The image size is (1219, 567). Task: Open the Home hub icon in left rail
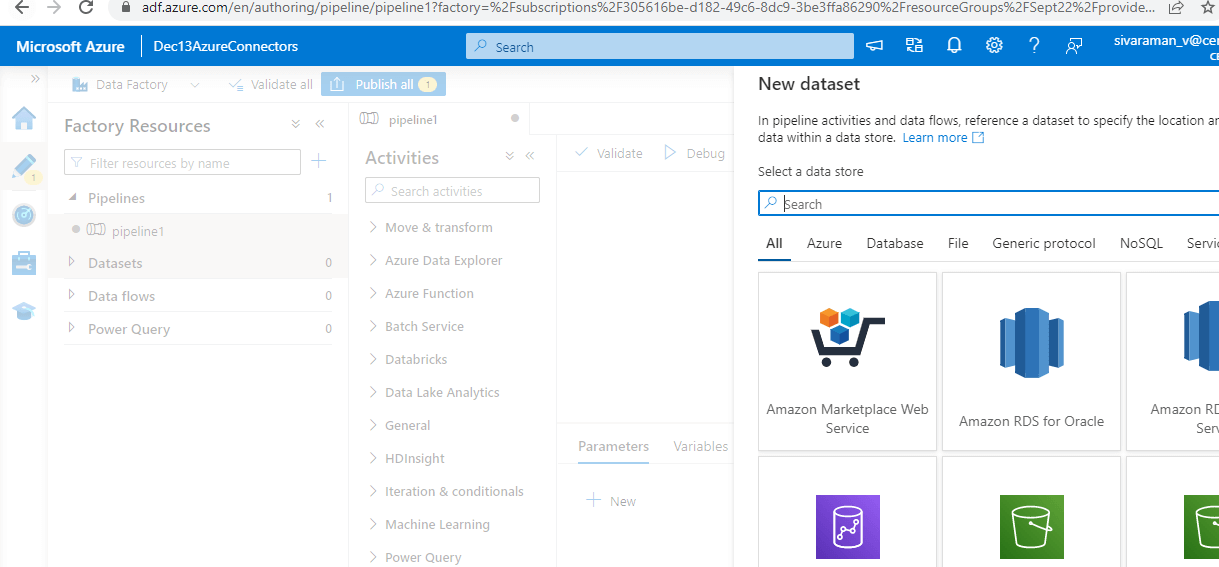[24, 119]
